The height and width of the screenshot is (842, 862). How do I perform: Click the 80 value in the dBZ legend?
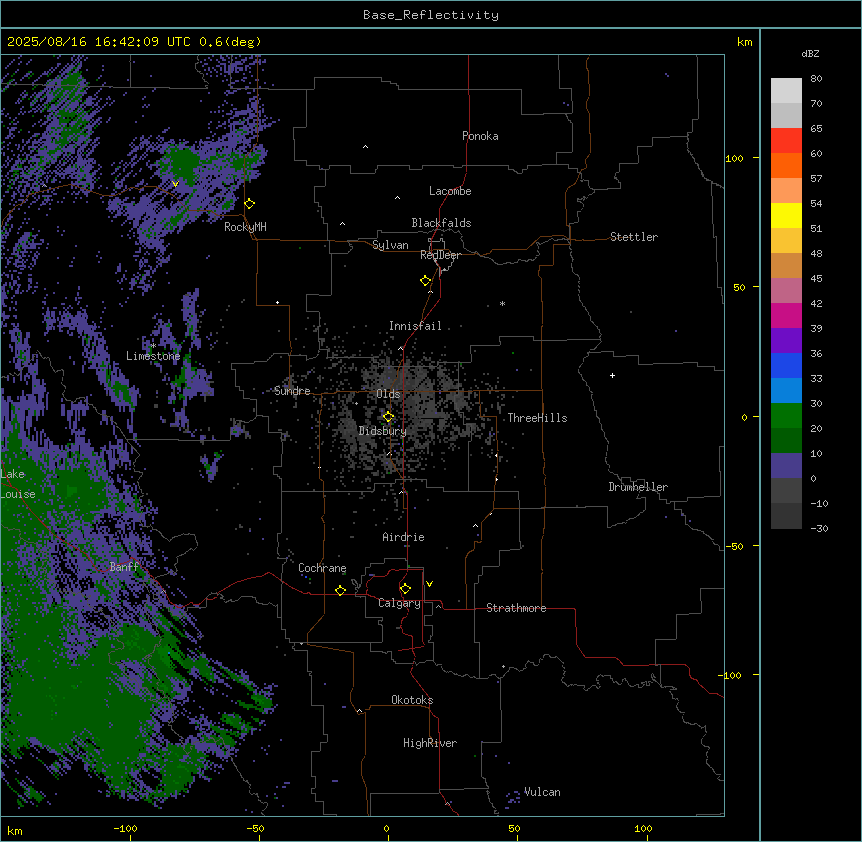point(816,79)
